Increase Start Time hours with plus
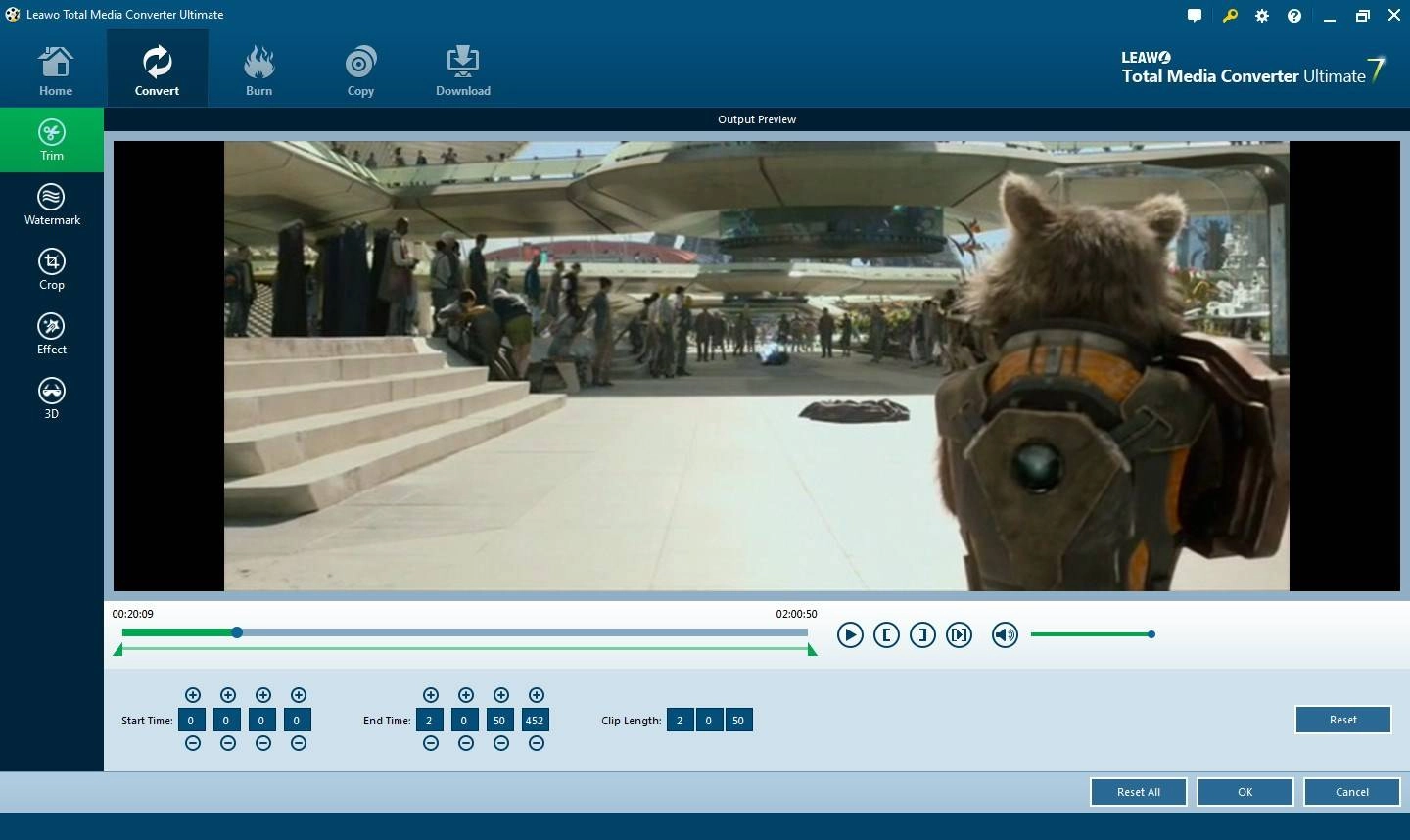 pos(193,695)
